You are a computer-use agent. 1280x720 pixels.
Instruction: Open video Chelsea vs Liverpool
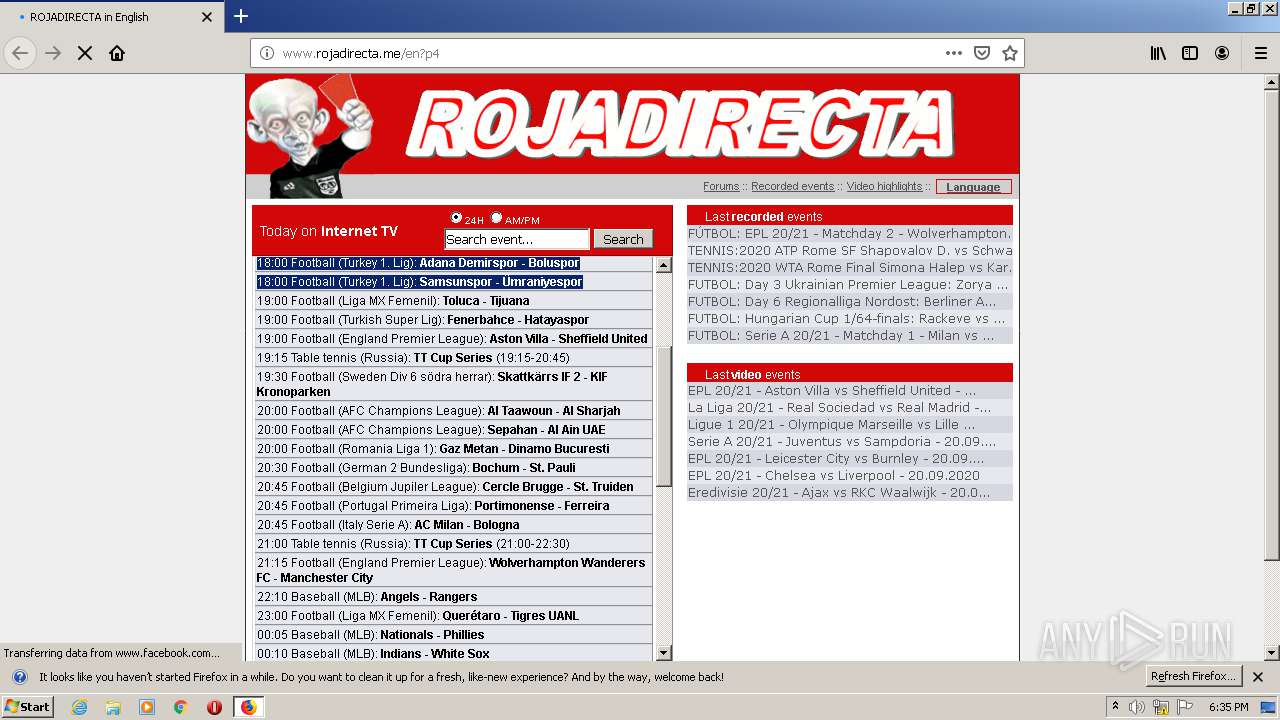coord(850,476)
